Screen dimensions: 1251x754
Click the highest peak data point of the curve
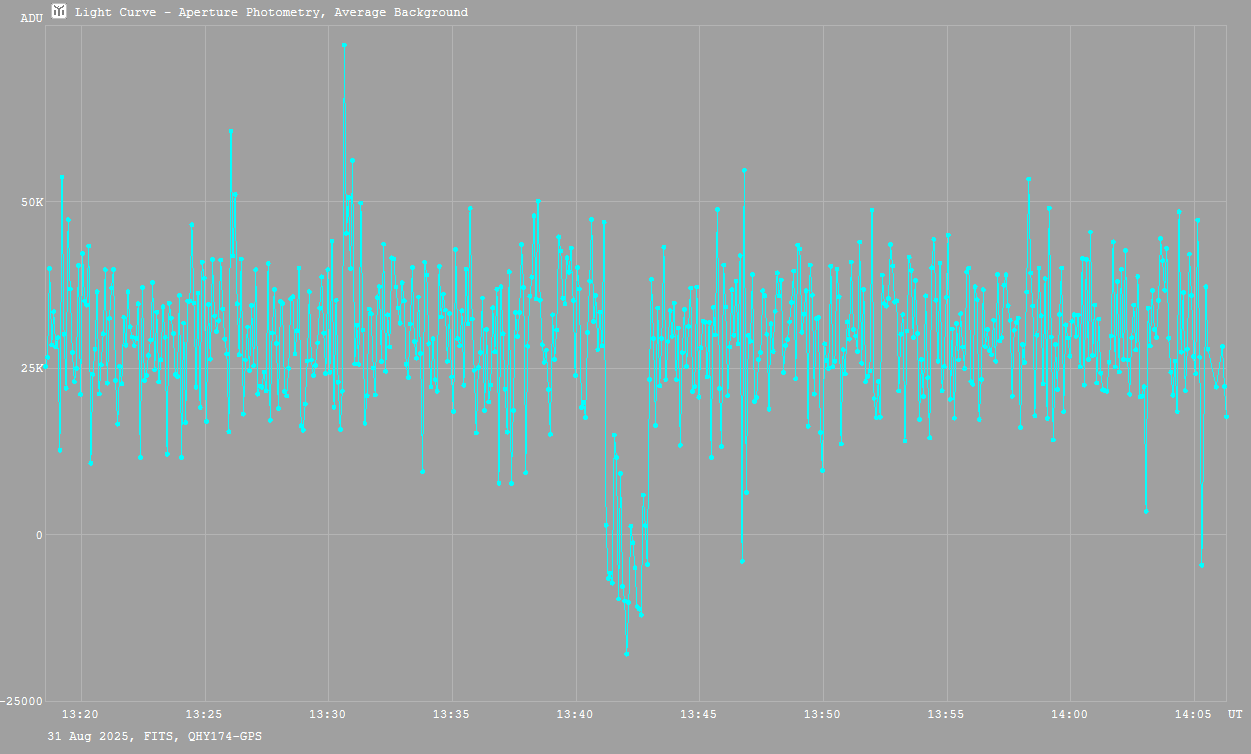344,45
